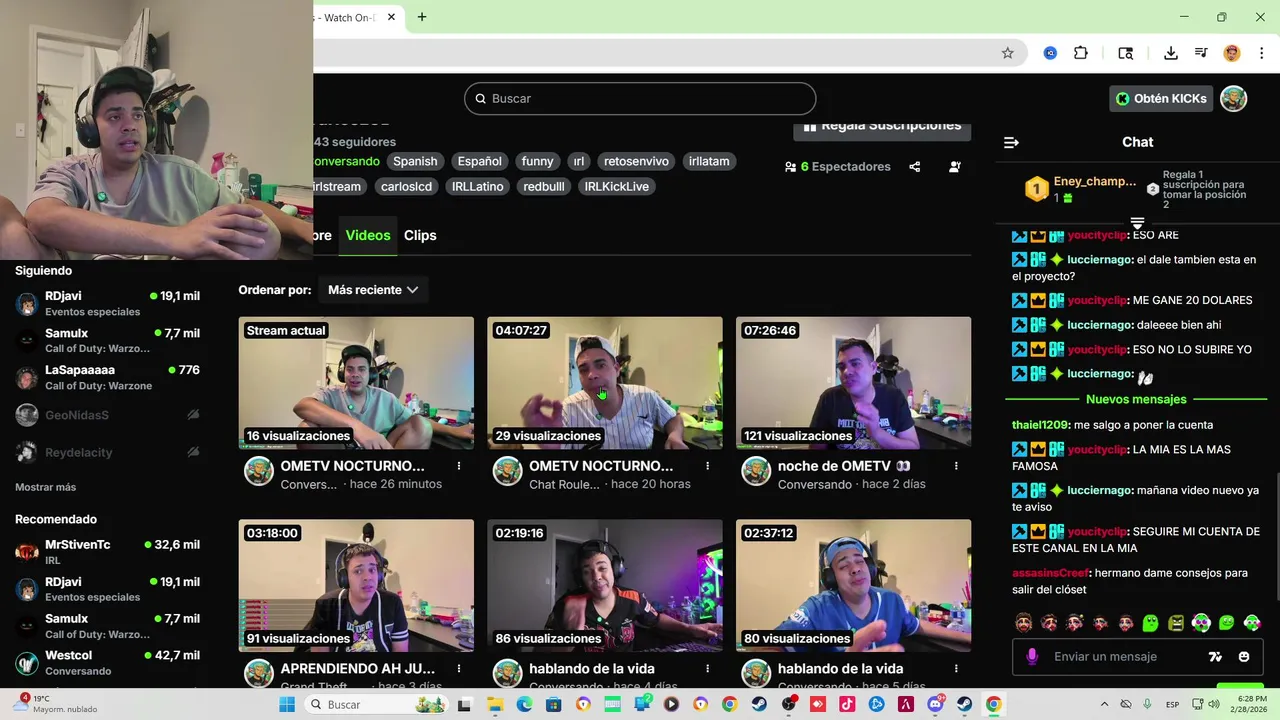Open Chrome downloads icon
Screen dimensions: 1280x720
(1170, 53)
